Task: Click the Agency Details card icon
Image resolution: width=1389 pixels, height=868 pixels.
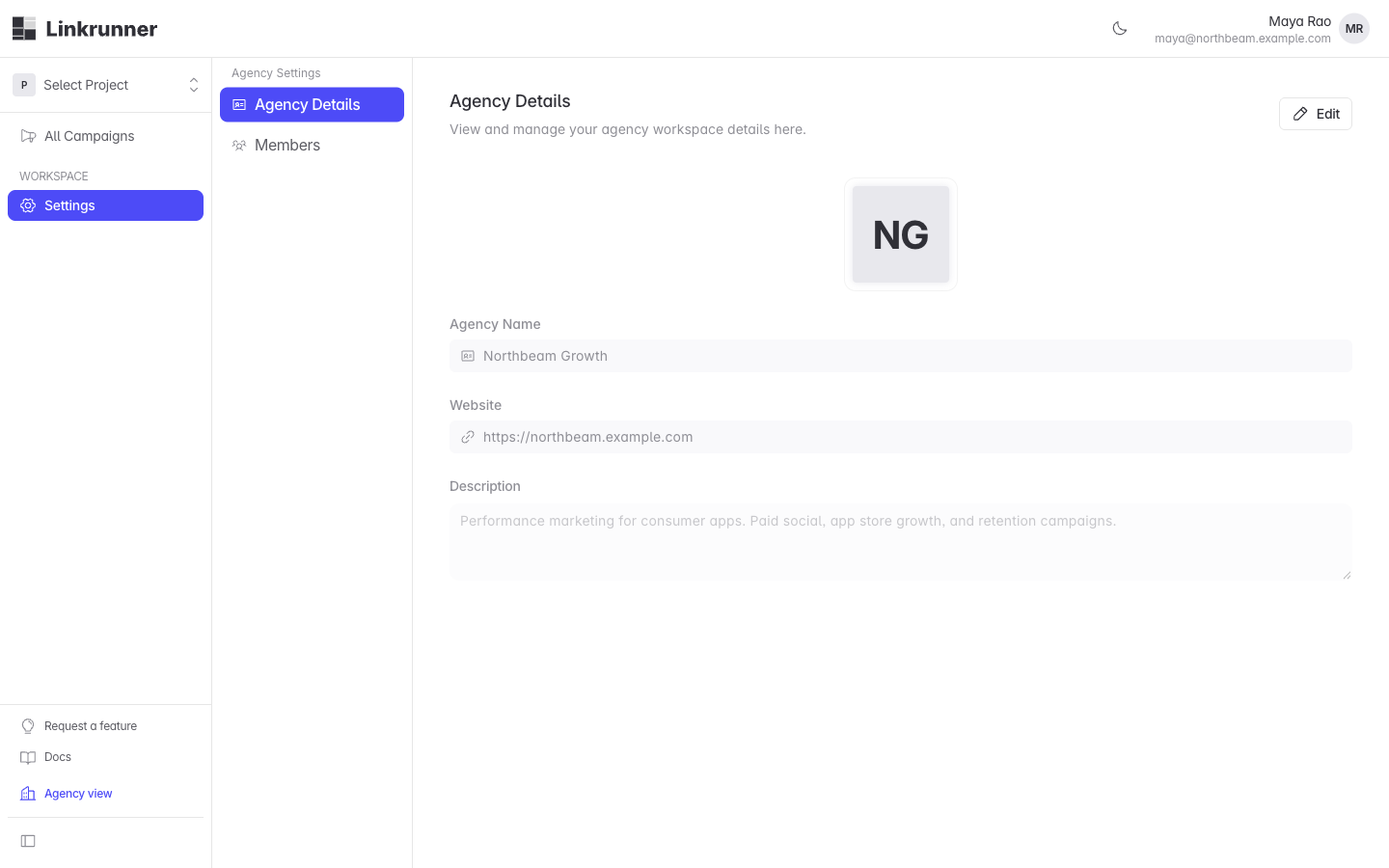Action: click(x=239, y=104)
